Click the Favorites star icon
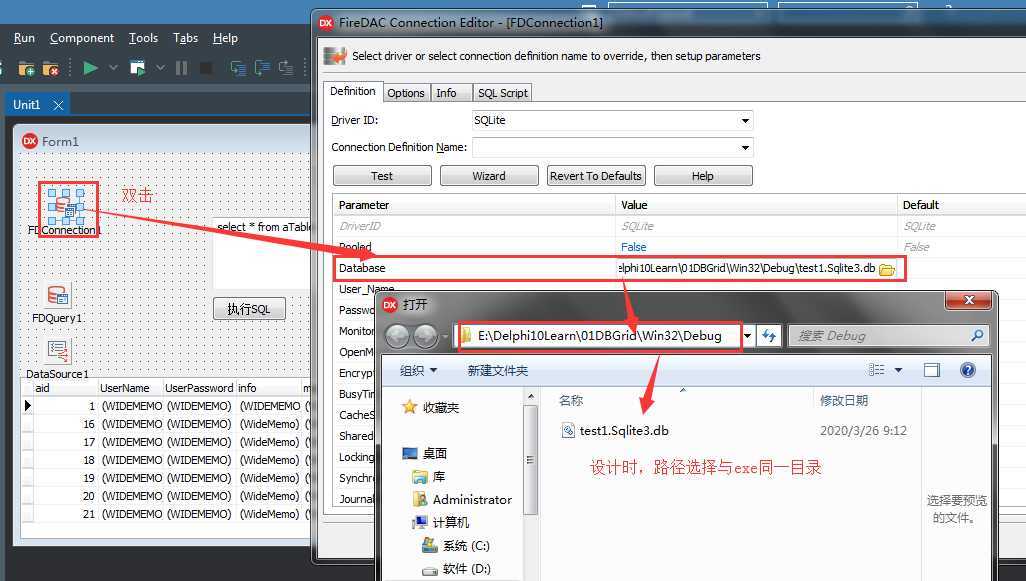This screenshot has height=581, width=1026. point(410,408)
